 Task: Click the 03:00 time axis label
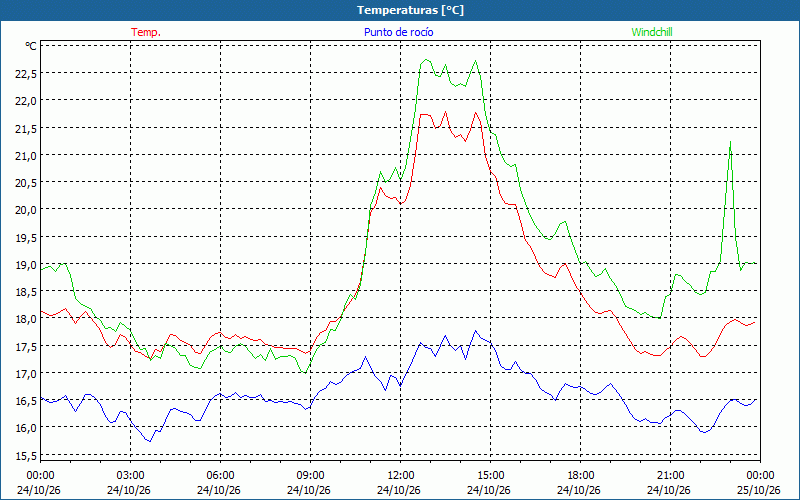point(131,476)
